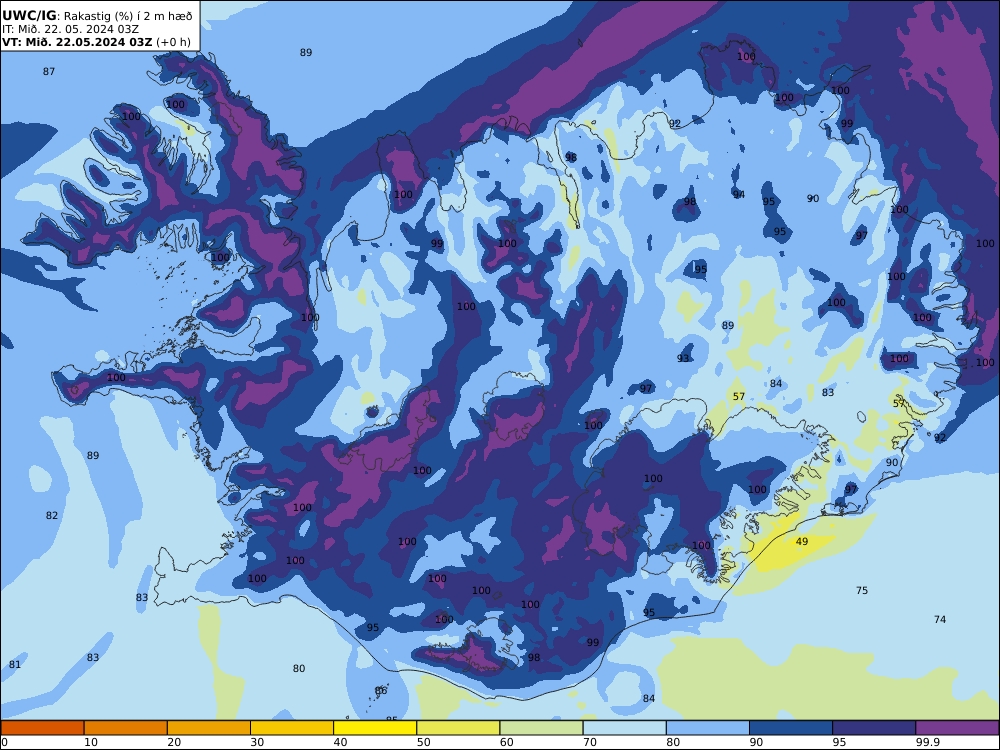Click the legend tick label 40

tap(341, 742)
